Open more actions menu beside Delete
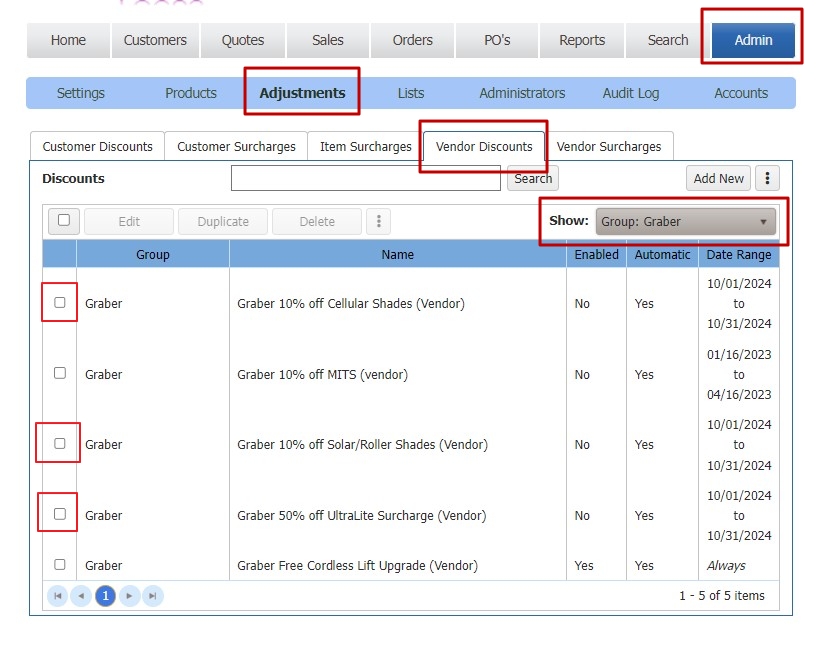 pos(378,221)
